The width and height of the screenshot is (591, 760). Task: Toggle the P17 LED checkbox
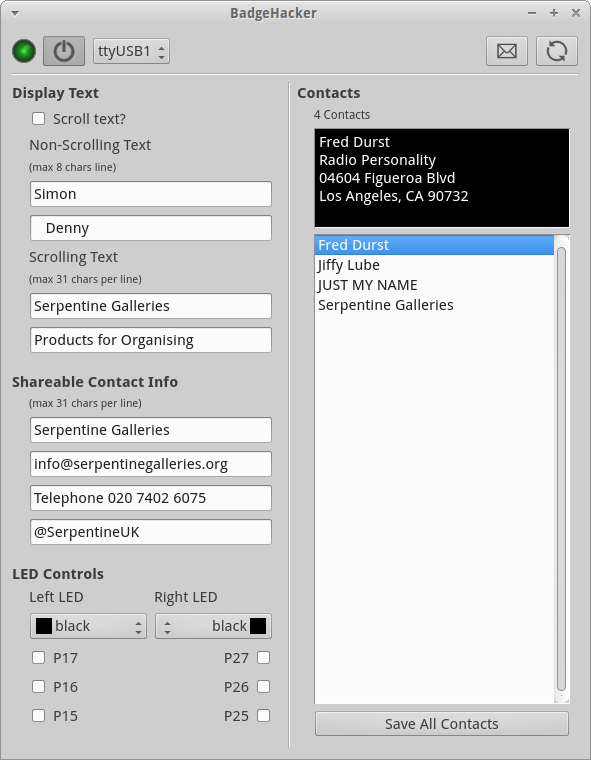[38, 658]
